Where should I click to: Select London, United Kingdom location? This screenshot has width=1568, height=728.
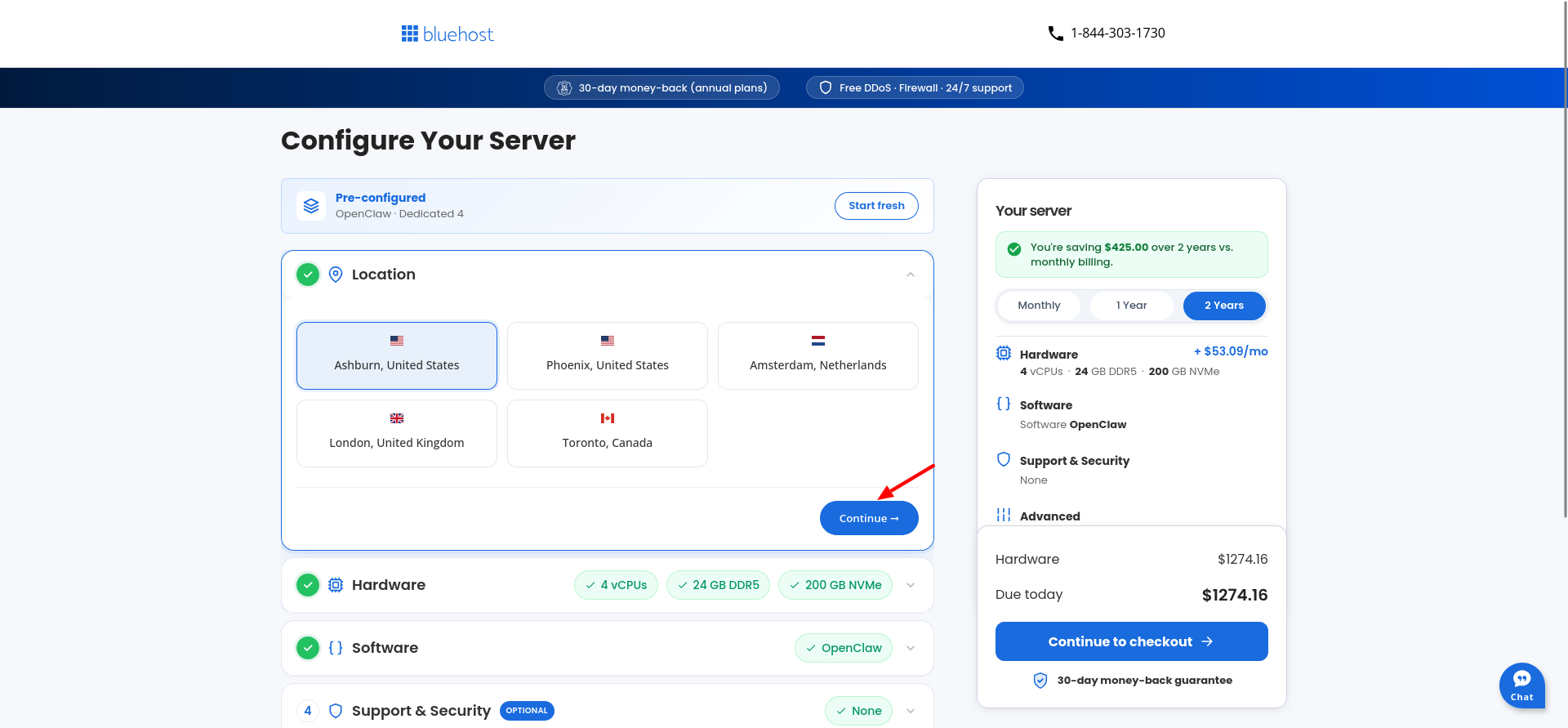397,433
